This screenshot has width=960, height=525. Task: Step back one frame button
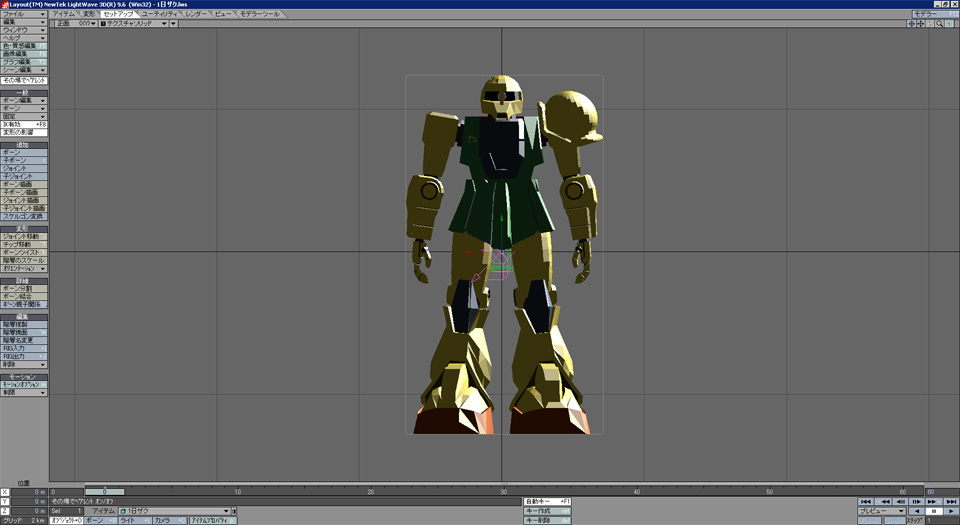[901, 502]
